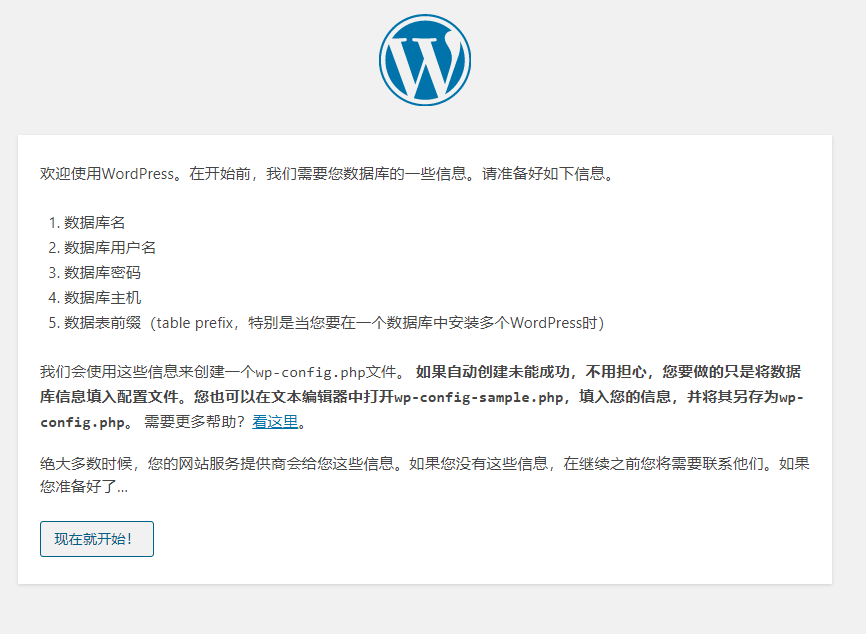The height and width of the screenshot is (634, 866).
Task: Click the WordPress logo at top
Action: click(425, 60)
